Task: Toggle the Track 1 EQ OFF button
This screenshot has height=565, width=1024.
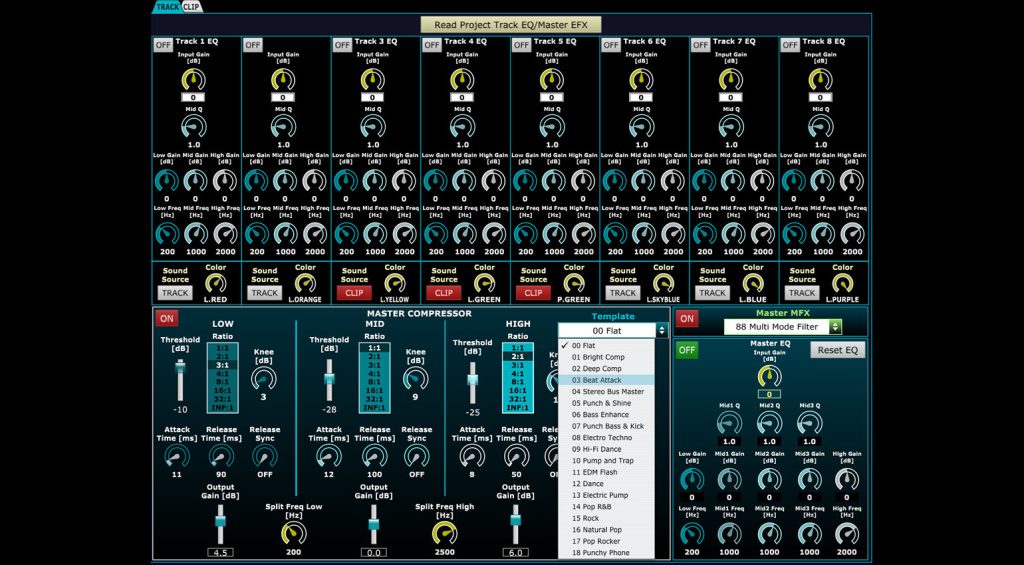Action: [163, 45]
